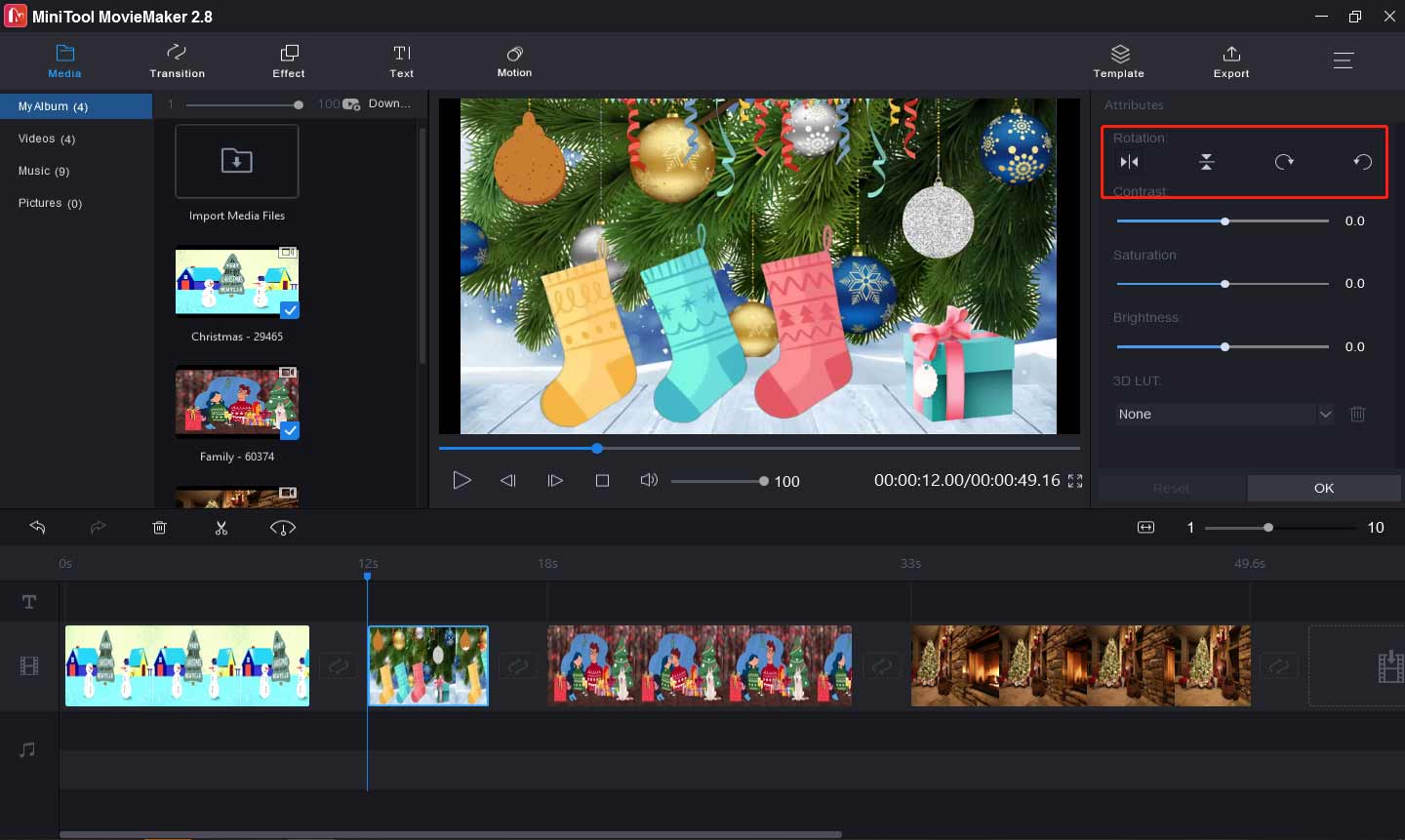Deselect the checkmark on the Christmas - 29465 clip

coord(289,310)
